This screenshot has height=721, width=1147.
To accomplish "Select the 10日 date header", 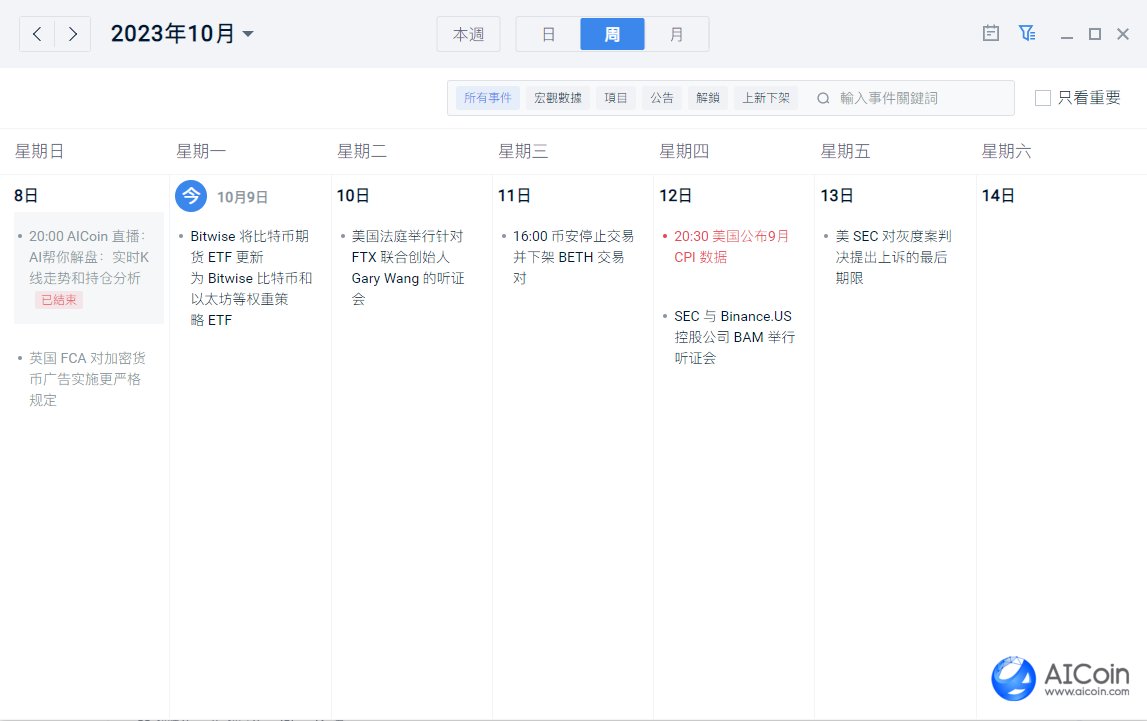I will click(x=353, y=196).
